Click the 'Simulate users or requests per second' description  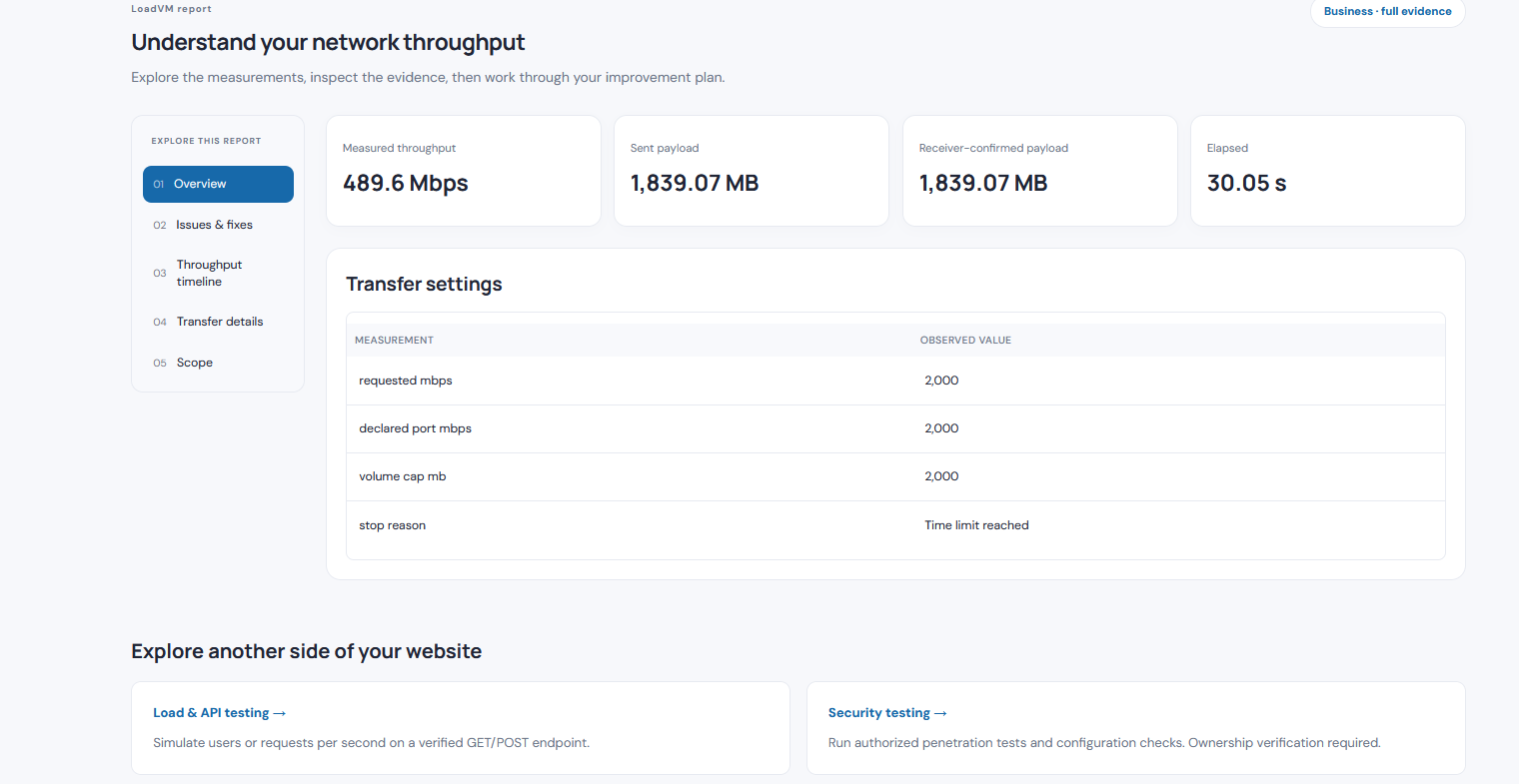pyautogui.click(x=371, y=743)
